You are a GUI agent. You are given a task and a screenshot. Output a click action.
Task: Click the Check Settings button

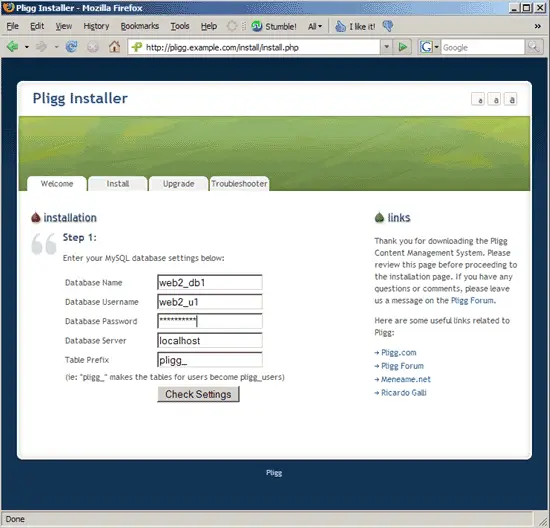[x=198, y=394]
